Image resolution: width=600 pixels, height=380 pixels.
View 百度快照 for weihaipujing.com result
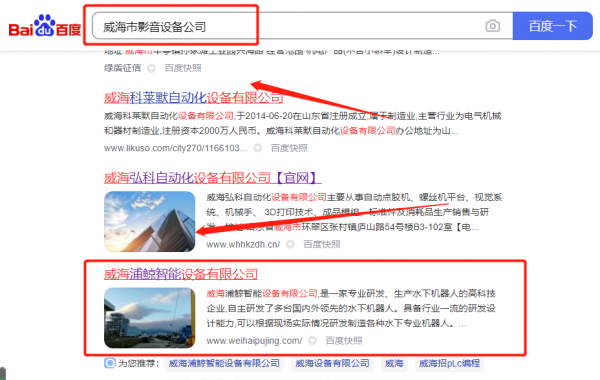pos(344,340)
